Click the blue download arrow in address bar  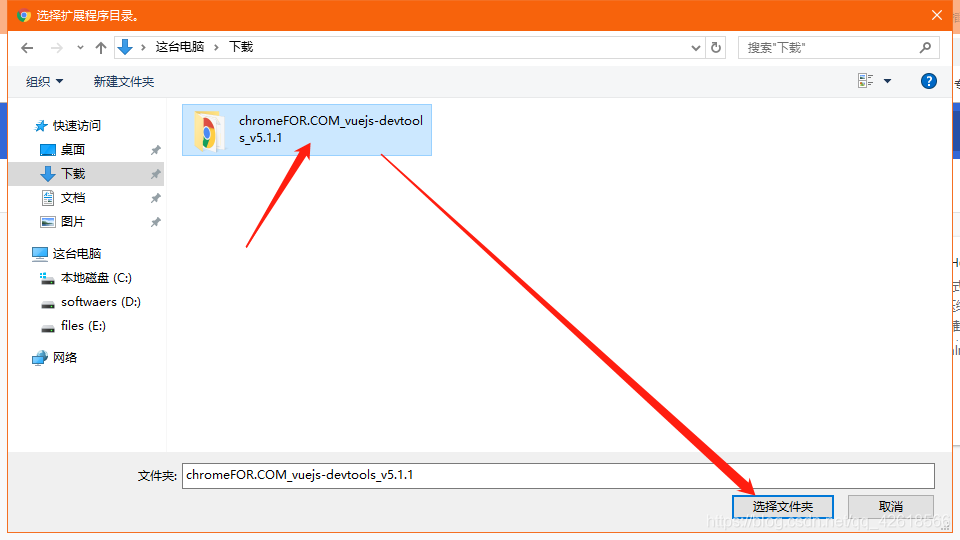tap(125, 47)
